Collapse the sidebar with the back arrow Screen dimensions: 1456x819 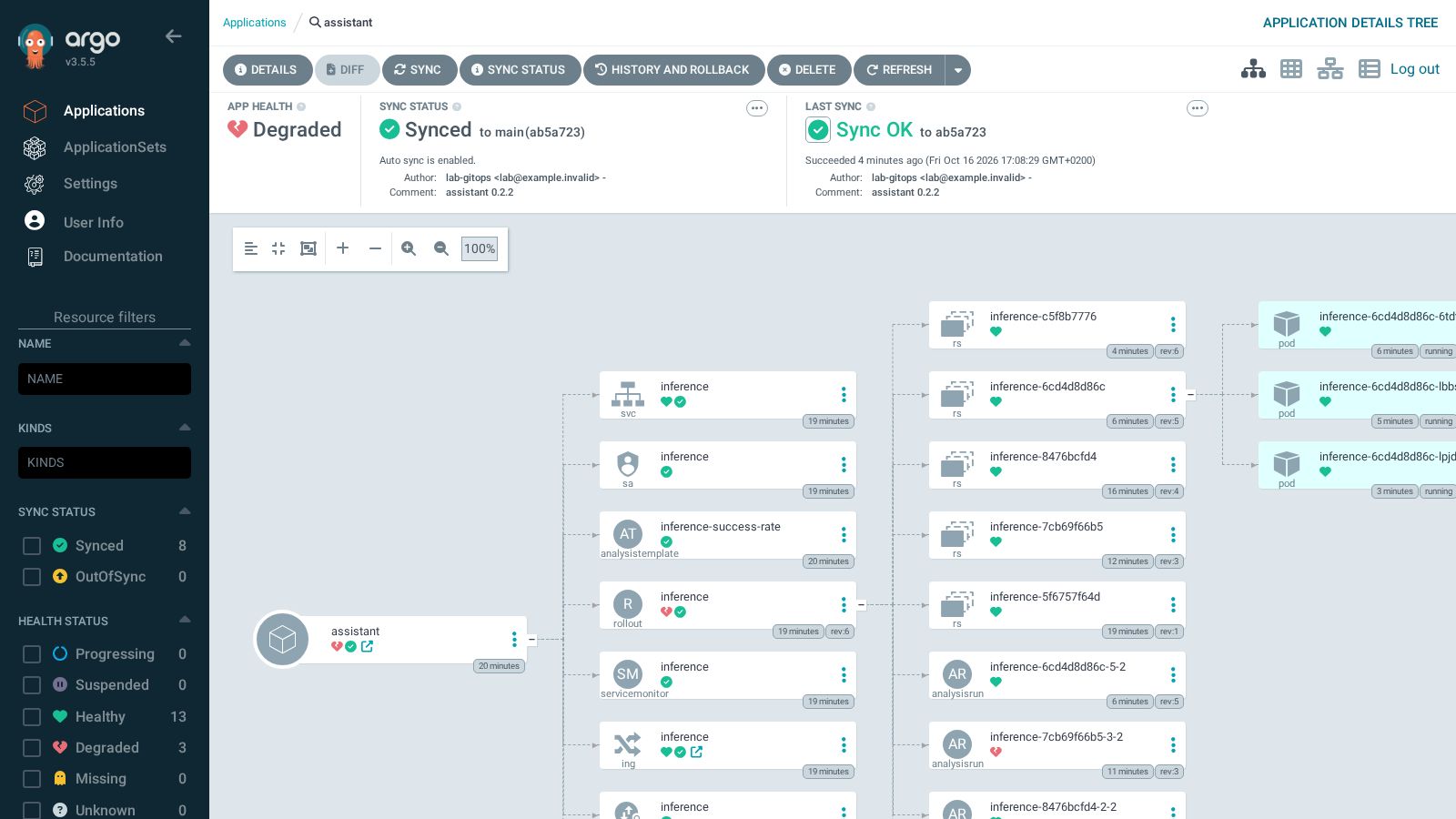[173, 36]
